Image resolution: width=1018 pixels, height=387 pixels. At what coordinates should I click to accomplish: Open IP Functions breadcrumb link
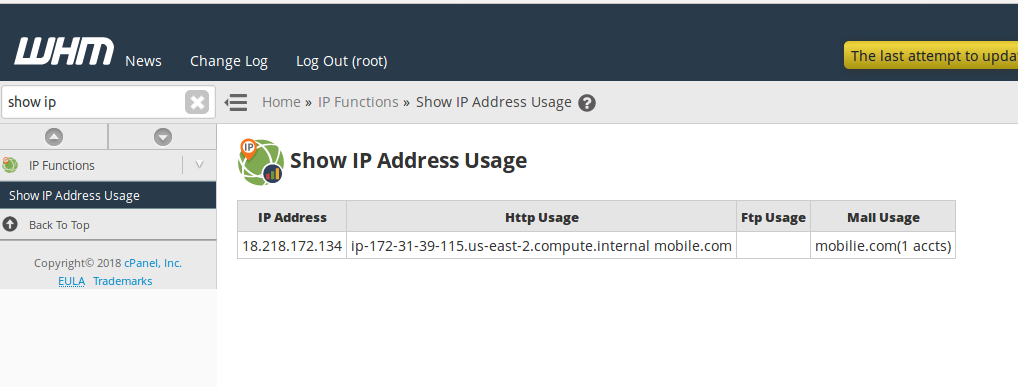click(358, 102)
